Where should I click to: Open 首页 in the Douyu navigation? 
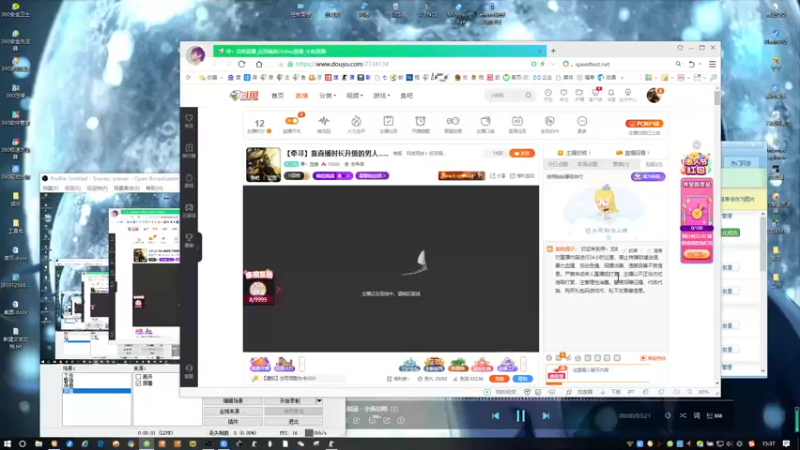coord(278,95)
